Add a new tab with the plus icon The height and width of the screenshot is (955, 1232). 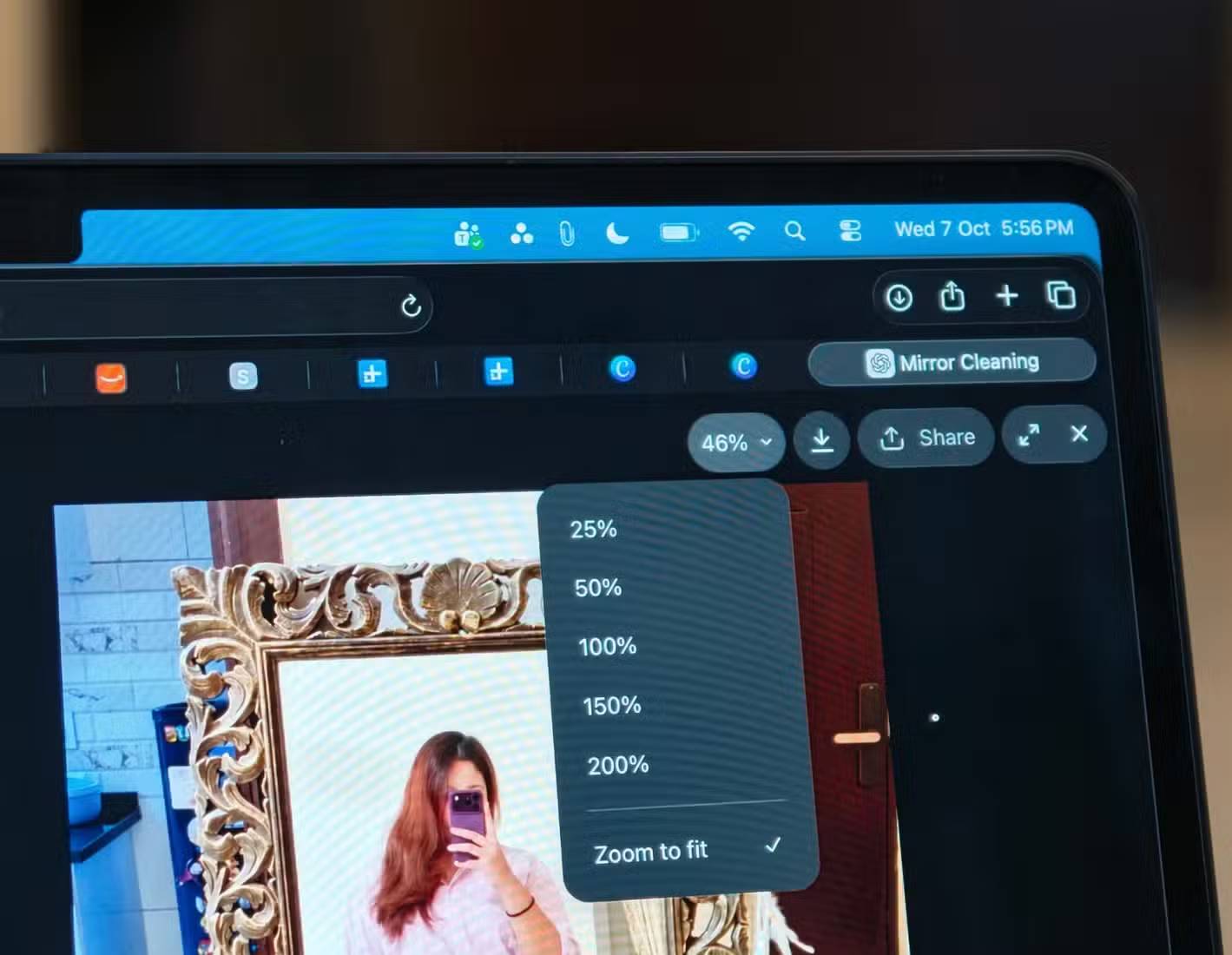click(x=1007, y=295)
